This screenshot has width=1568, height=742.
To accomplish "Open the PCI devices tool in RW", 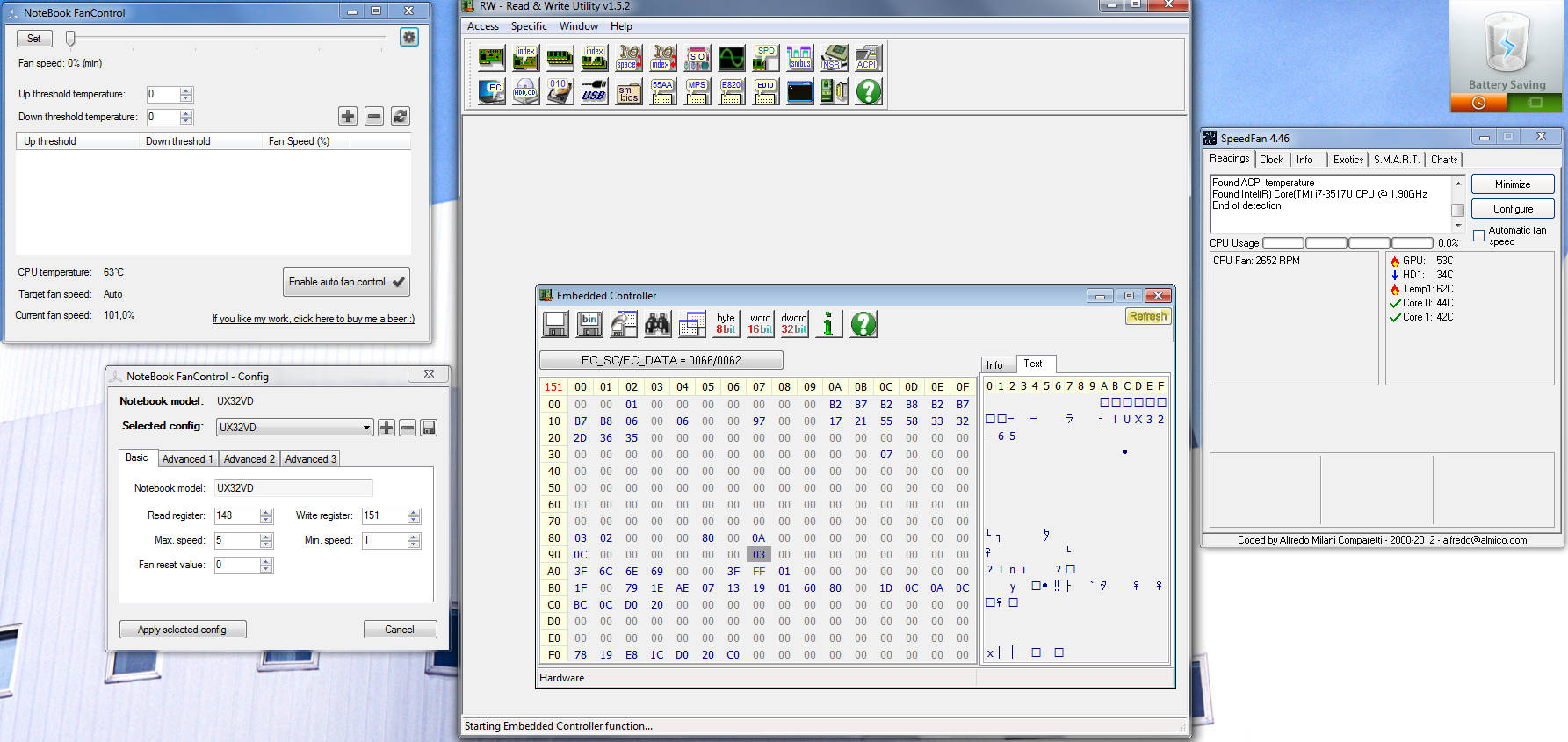I will tap(491, 58).
